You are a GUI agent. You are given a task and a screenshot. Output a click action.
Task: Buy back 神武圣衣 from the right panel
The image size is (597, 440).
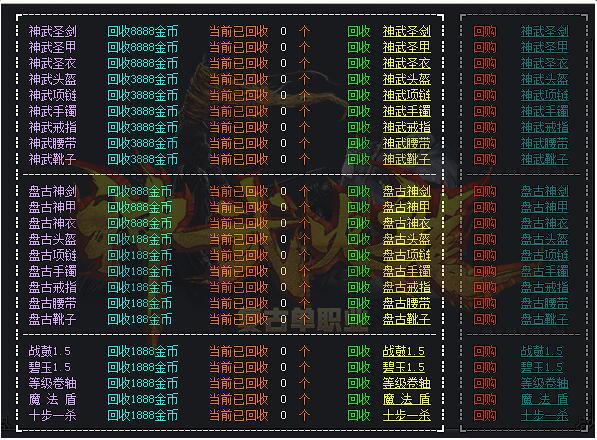point(544,63)
